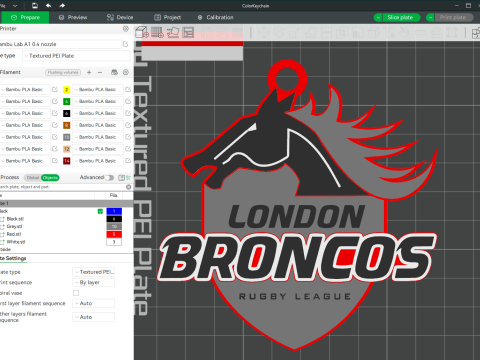
Task: Open the Filament section settings gear
Action: [126, 72]
